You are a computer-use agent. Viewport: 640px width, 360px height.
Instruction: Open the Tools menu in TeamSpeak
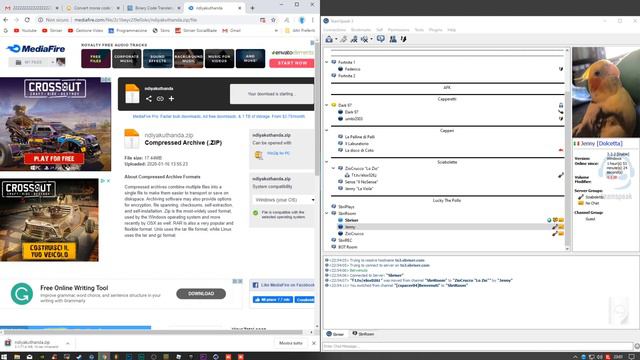click(x=419, y=30)
